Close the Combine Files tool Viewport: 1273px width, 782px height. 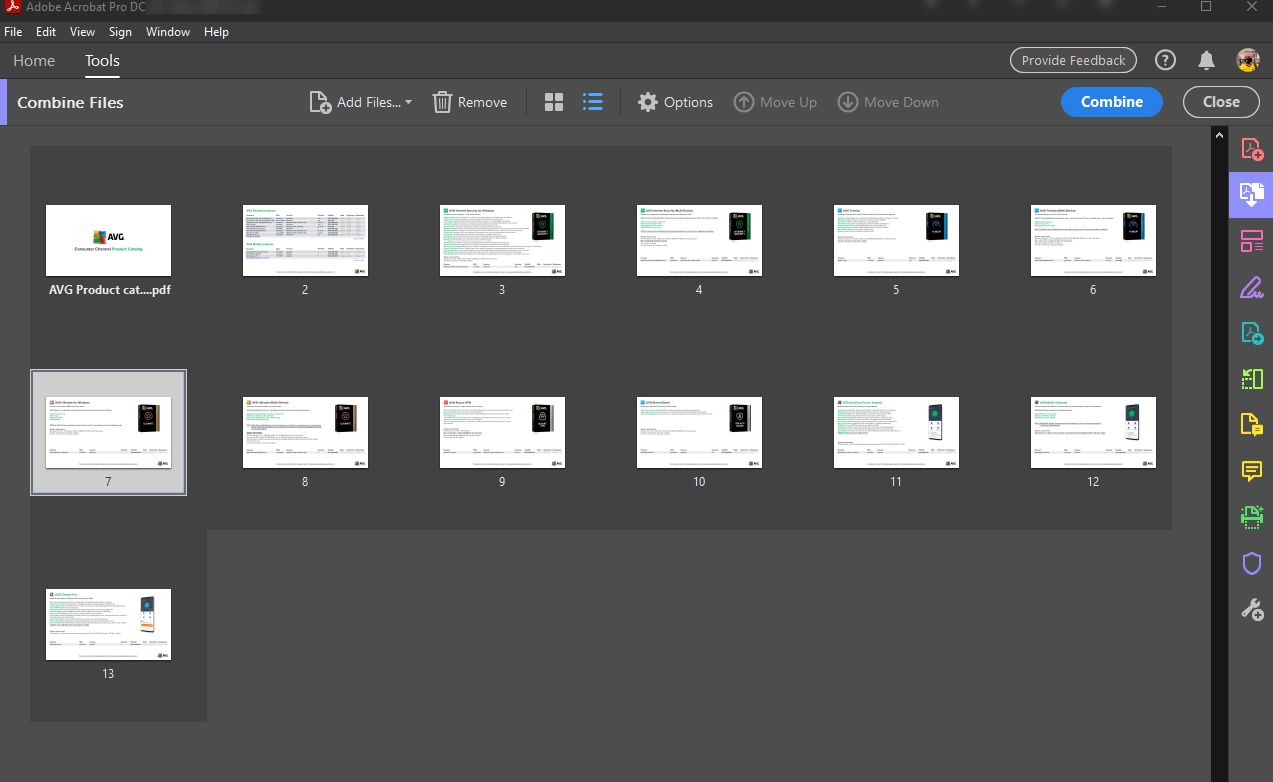pos(1221,102)
